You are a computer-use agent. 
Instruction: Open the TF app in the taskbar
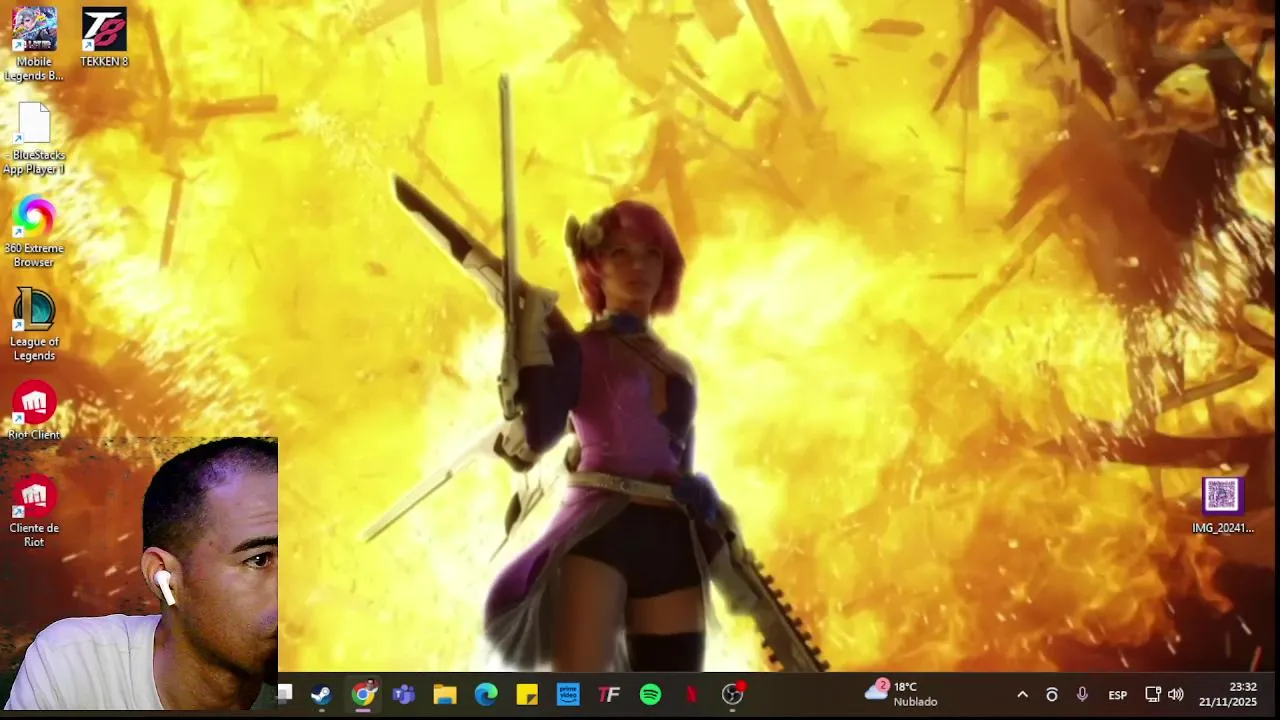tap(609, 694)
